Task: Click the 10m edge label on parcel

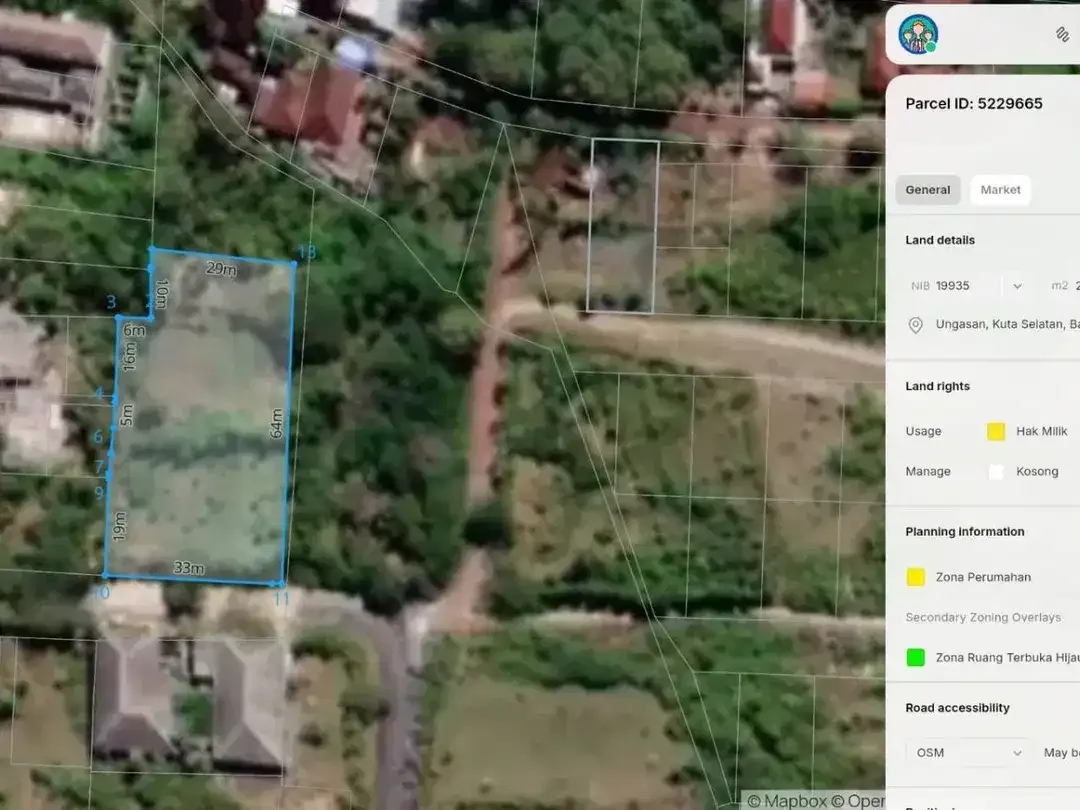Action: coord(162,293)
